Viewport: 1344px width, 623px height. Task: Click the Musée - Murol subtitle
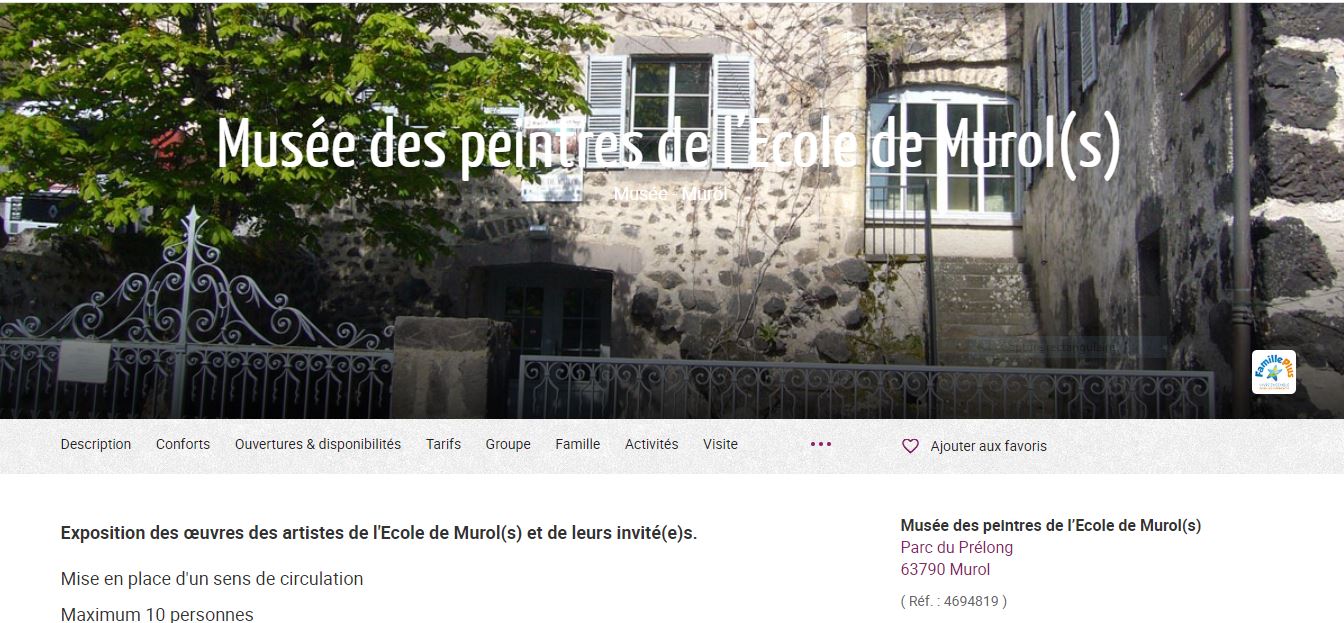pyautogui.click(x=670, y=193)
